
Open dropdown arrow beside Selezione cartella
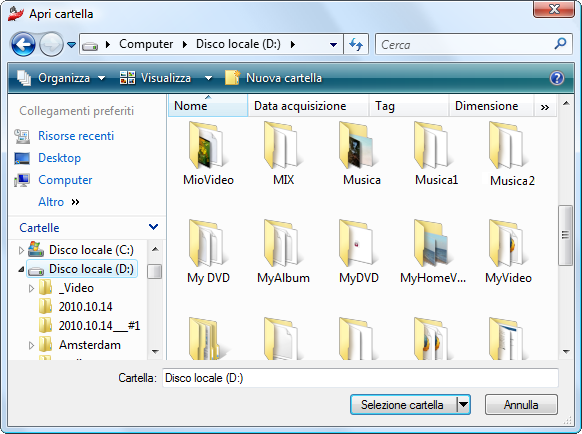pos(464,404)
